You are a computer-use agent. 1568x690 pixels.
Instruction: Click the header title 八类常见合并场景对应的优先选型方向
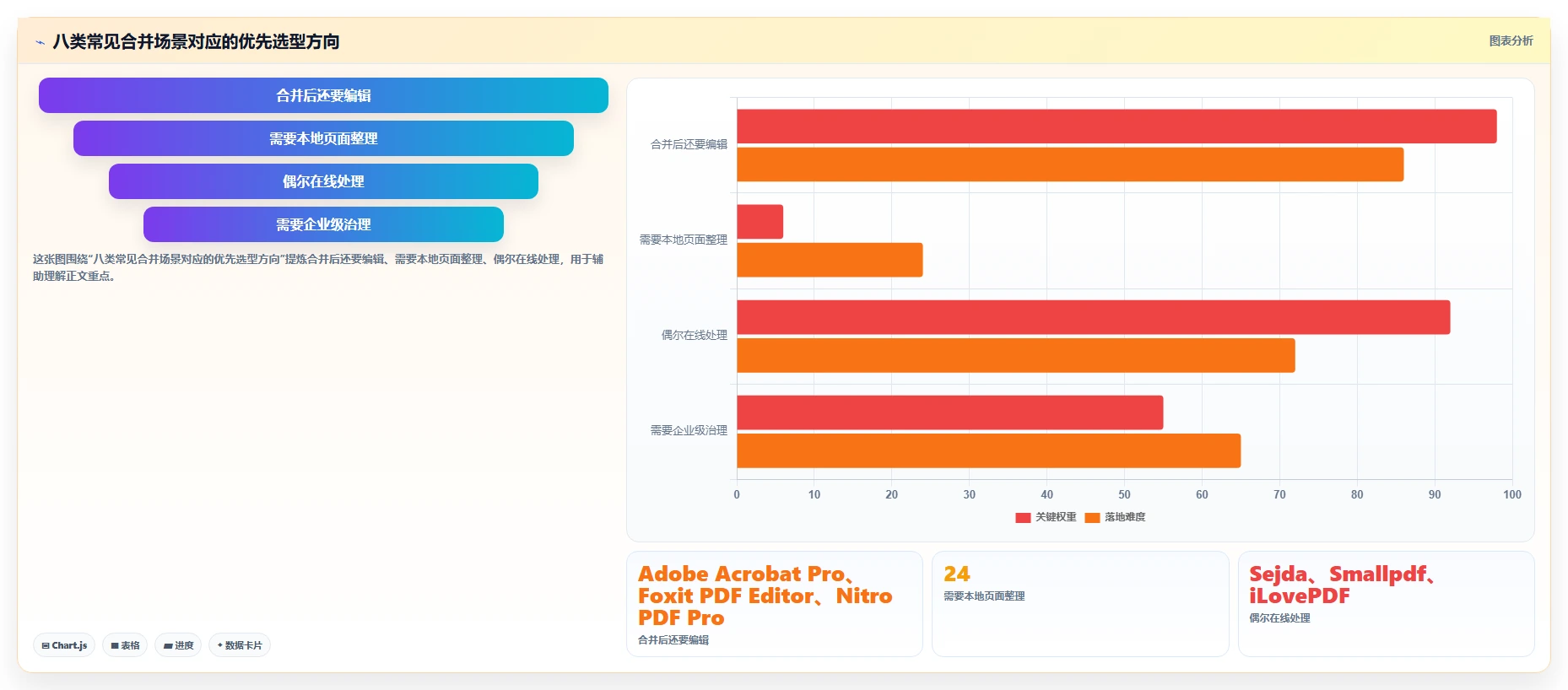[x=196, y=41]
